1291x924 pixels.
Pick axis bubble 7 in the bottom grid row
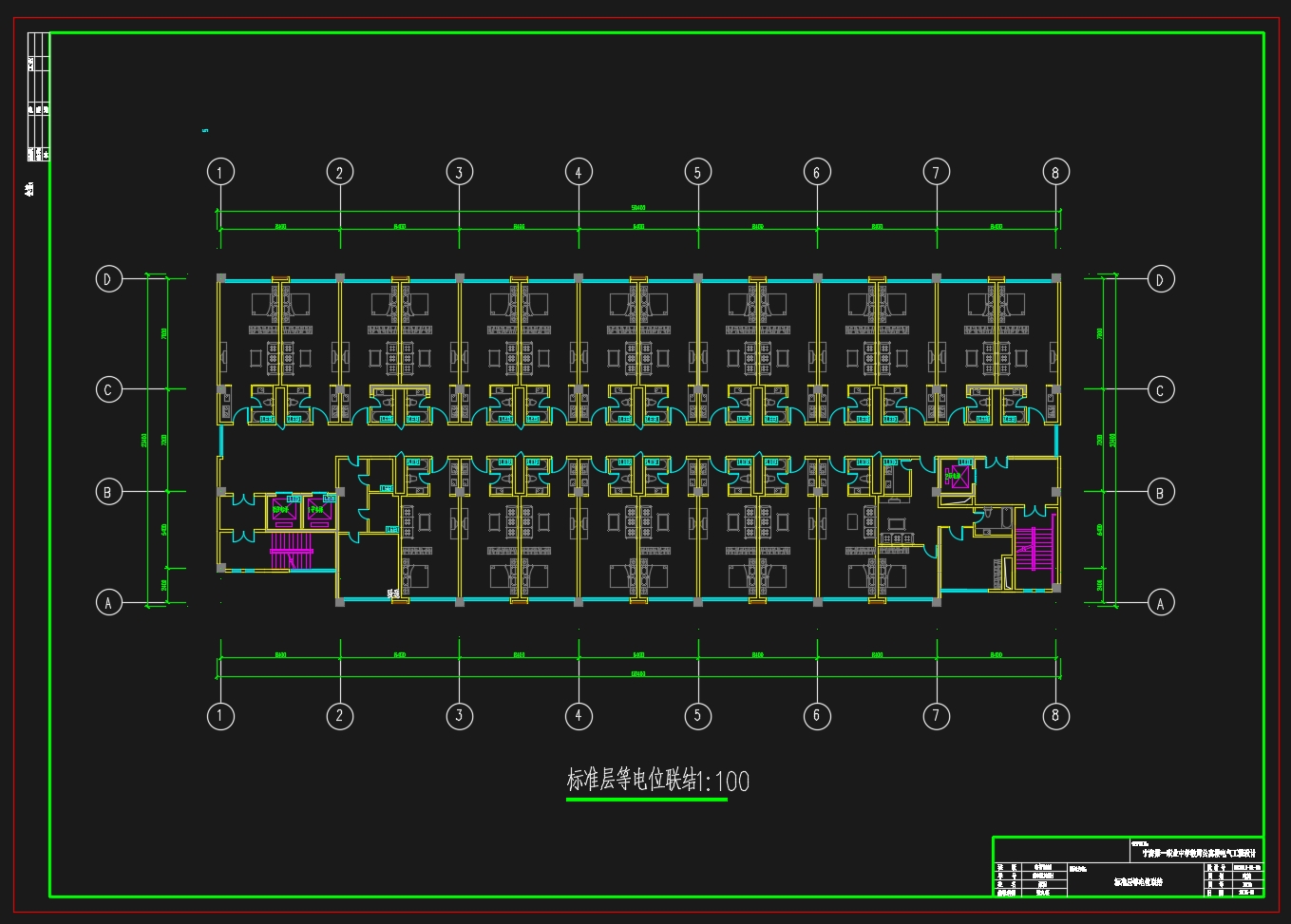click(937, 716)
